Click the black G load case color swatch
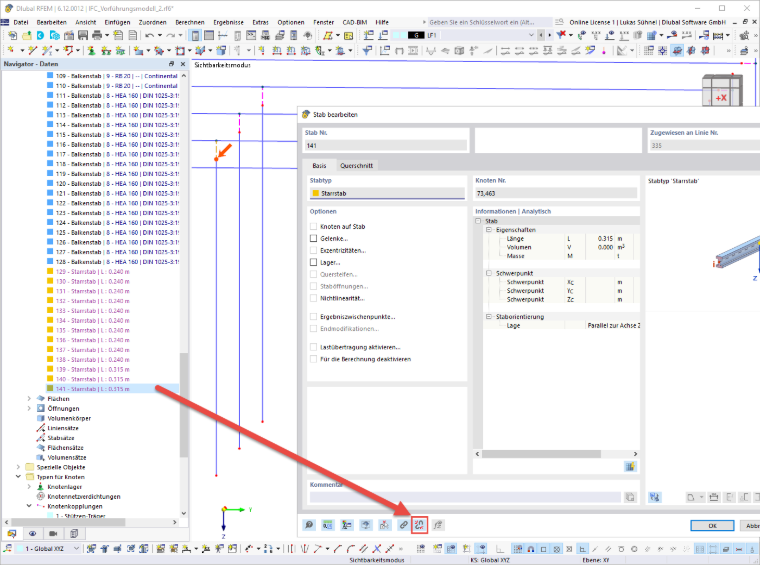Screen dimensions: 760x565 [416, 35]
